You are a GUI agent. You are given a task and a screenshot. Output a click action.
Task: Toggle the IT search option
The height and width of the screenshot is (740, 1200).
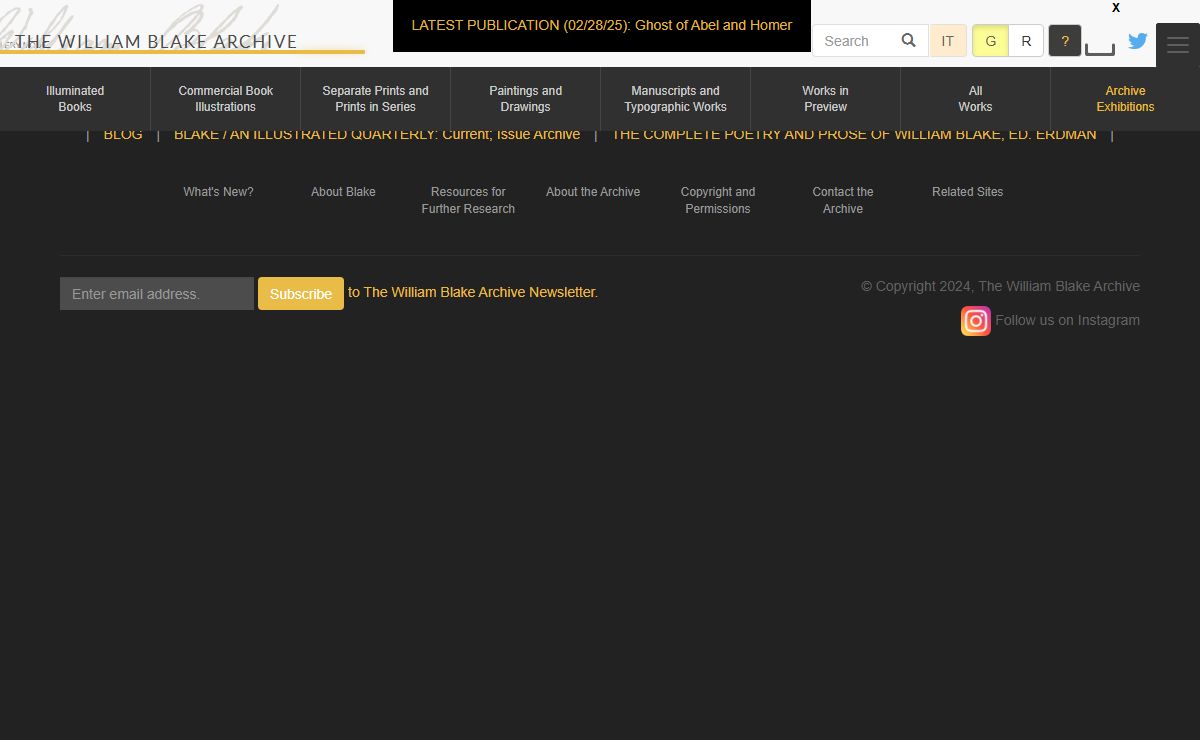[x=947, y=41]
